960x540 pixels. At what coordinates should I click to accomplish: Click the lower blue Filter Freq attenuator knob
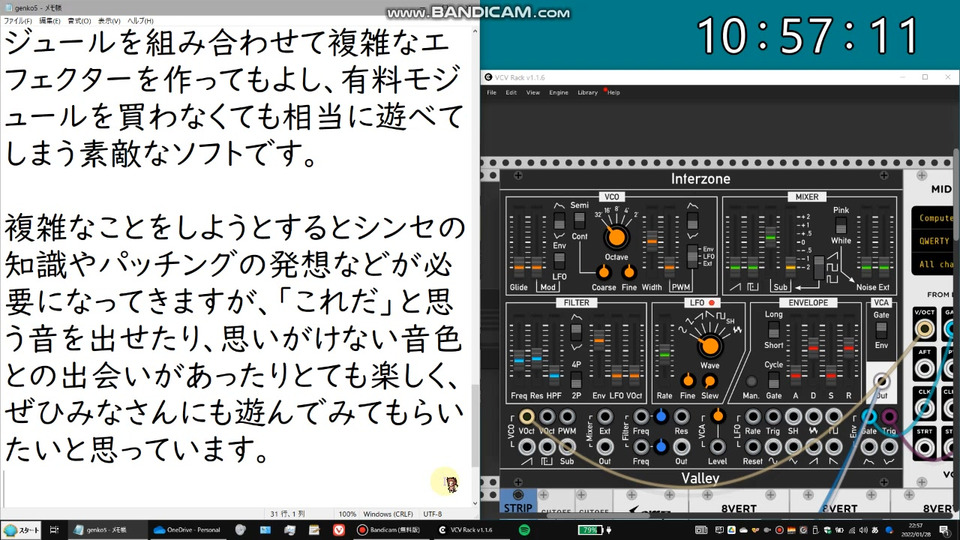pyautogui.click(x=661, y=446)
